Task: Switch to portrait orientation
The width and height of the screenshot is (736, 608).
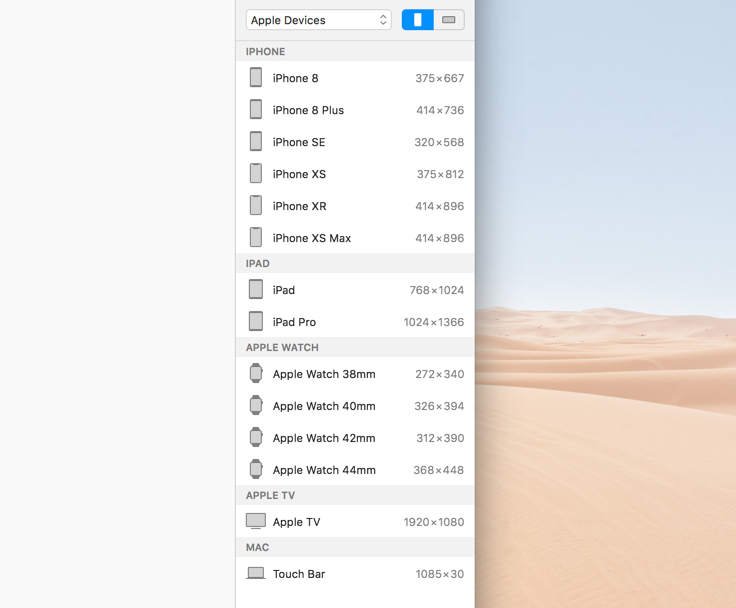Action: (x=417, y=20)
